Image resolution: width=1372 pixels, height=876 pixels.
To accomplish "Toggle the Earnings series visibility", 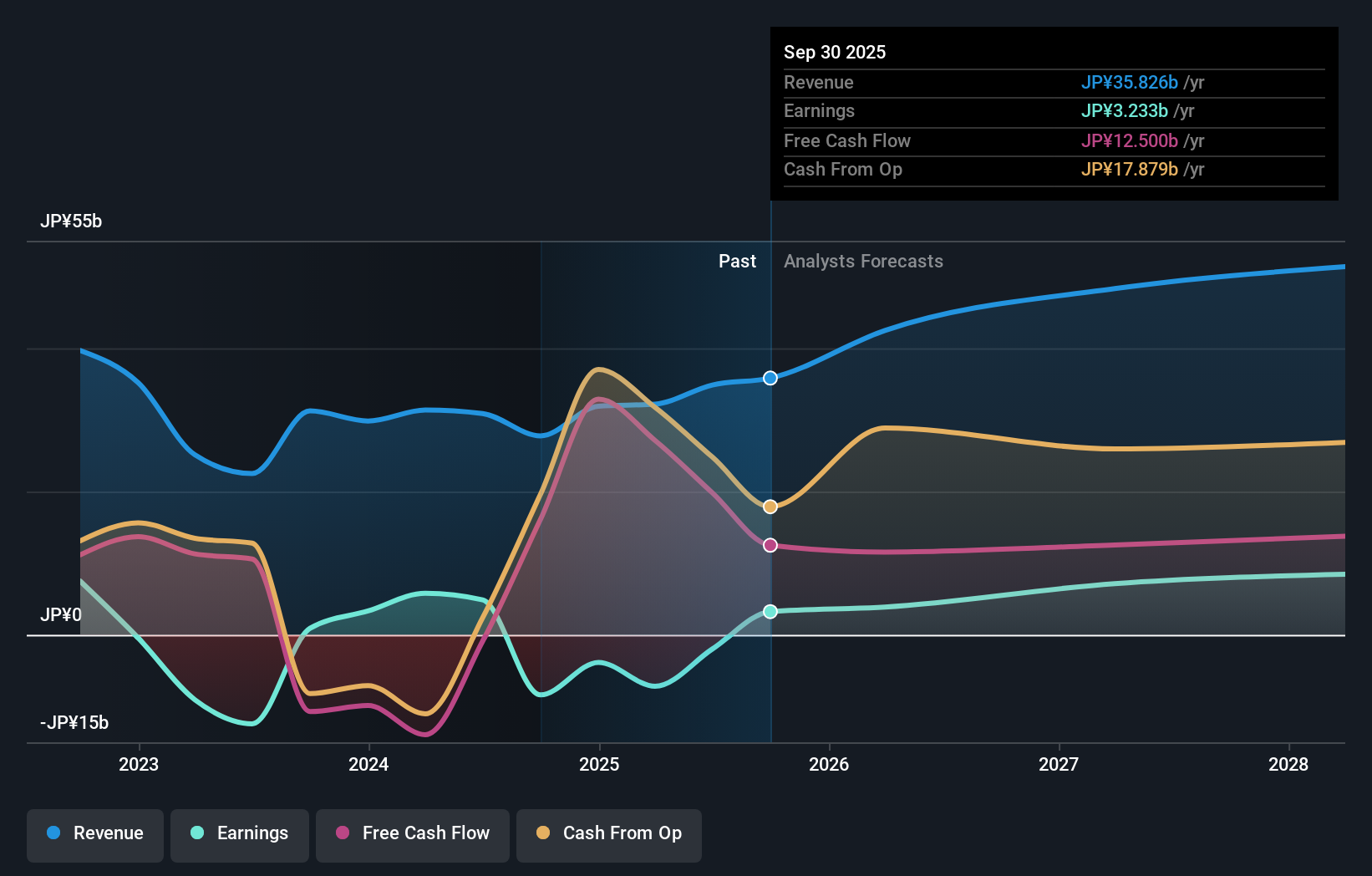I will [240, 833].
